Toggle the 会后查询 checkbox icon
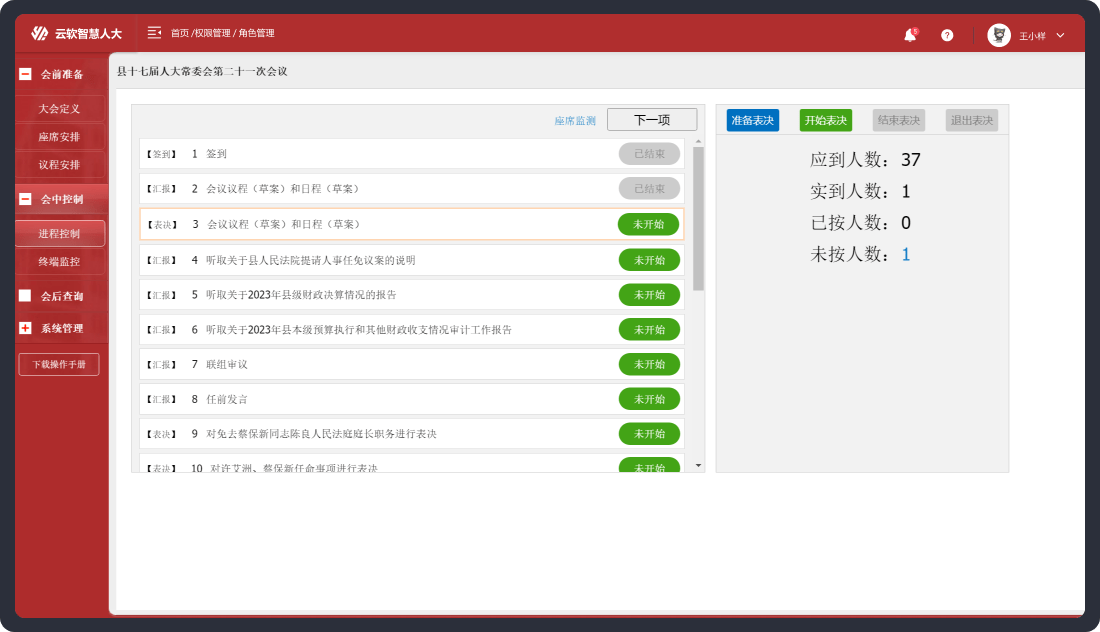Viewport: 1100px width, 632px height. [x=25, y=296]
